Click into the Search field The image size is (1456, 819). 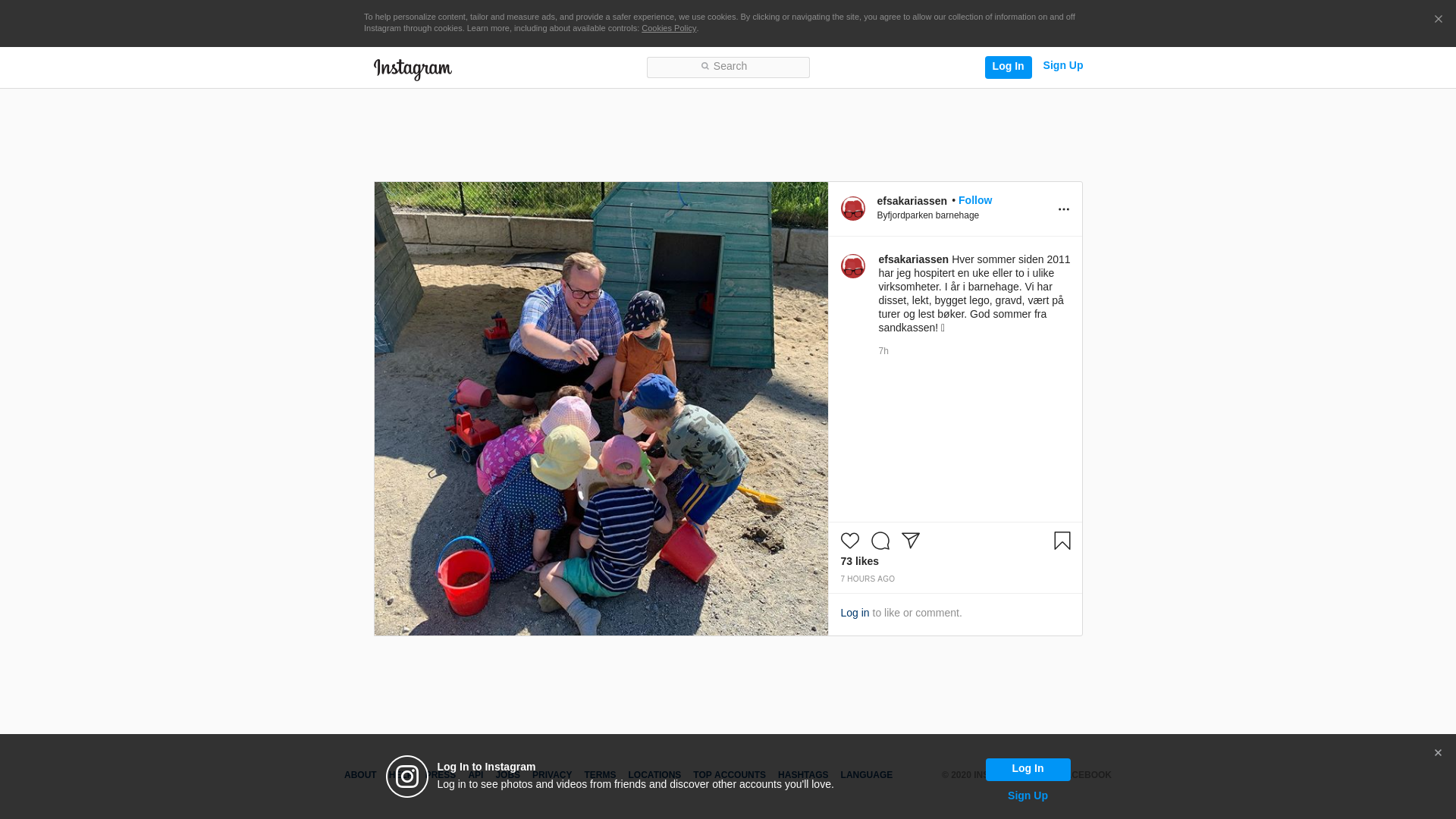[x=728, y=67]
